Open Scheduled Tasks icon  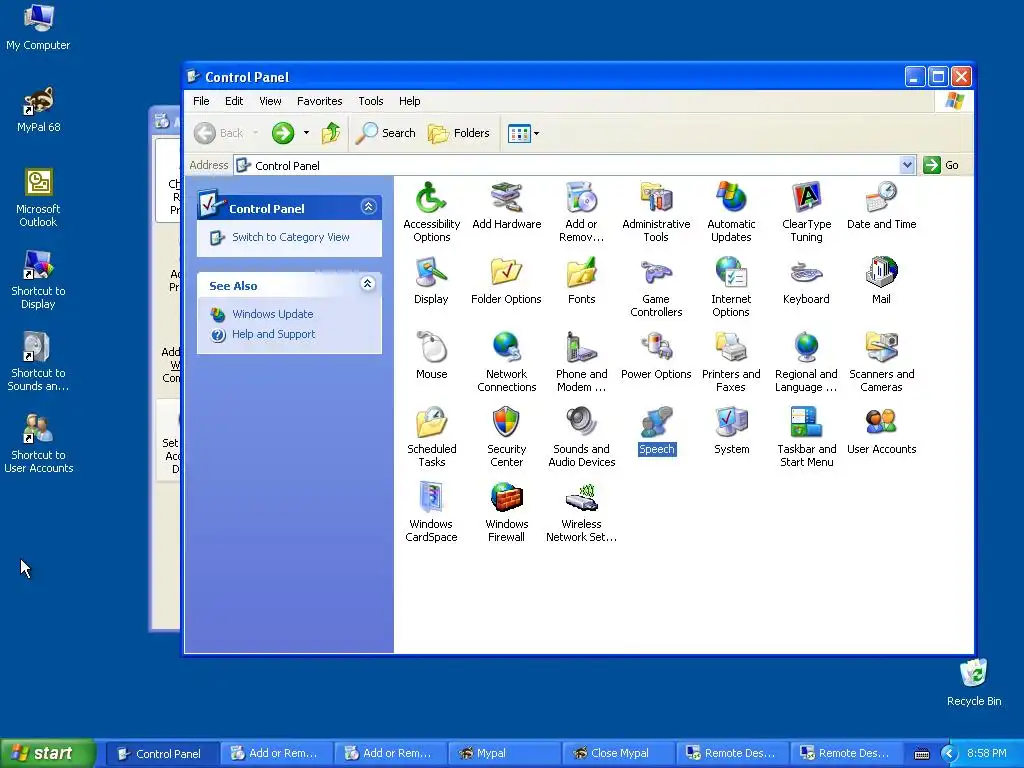[x=431, y=437]
